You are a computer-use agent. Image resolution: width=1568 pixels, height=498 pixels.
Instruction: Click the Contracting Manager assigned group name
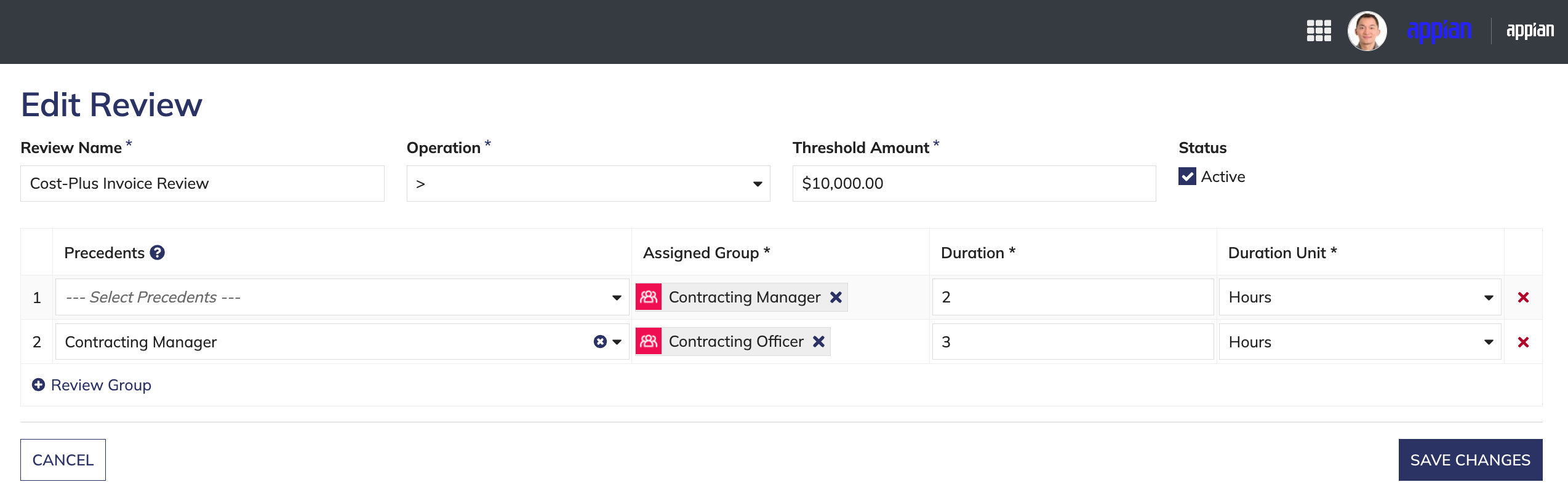click(x=745, y=297)
